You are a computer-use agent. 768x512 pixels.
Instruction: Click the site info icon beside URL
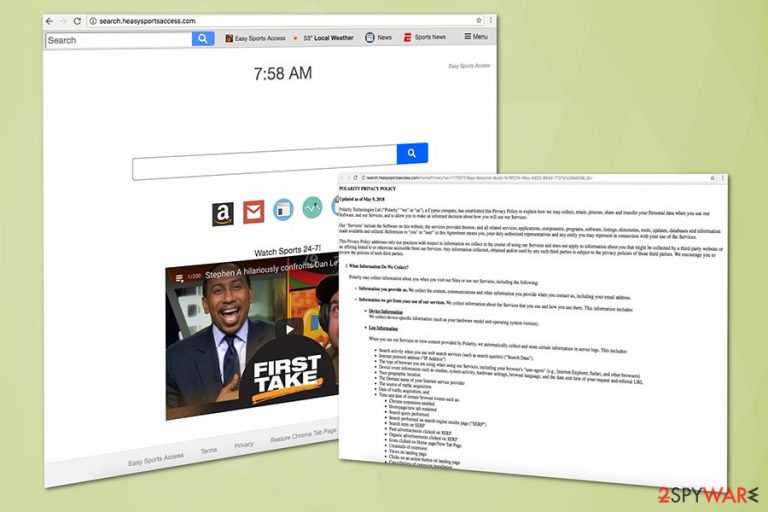tap(93, 21)
